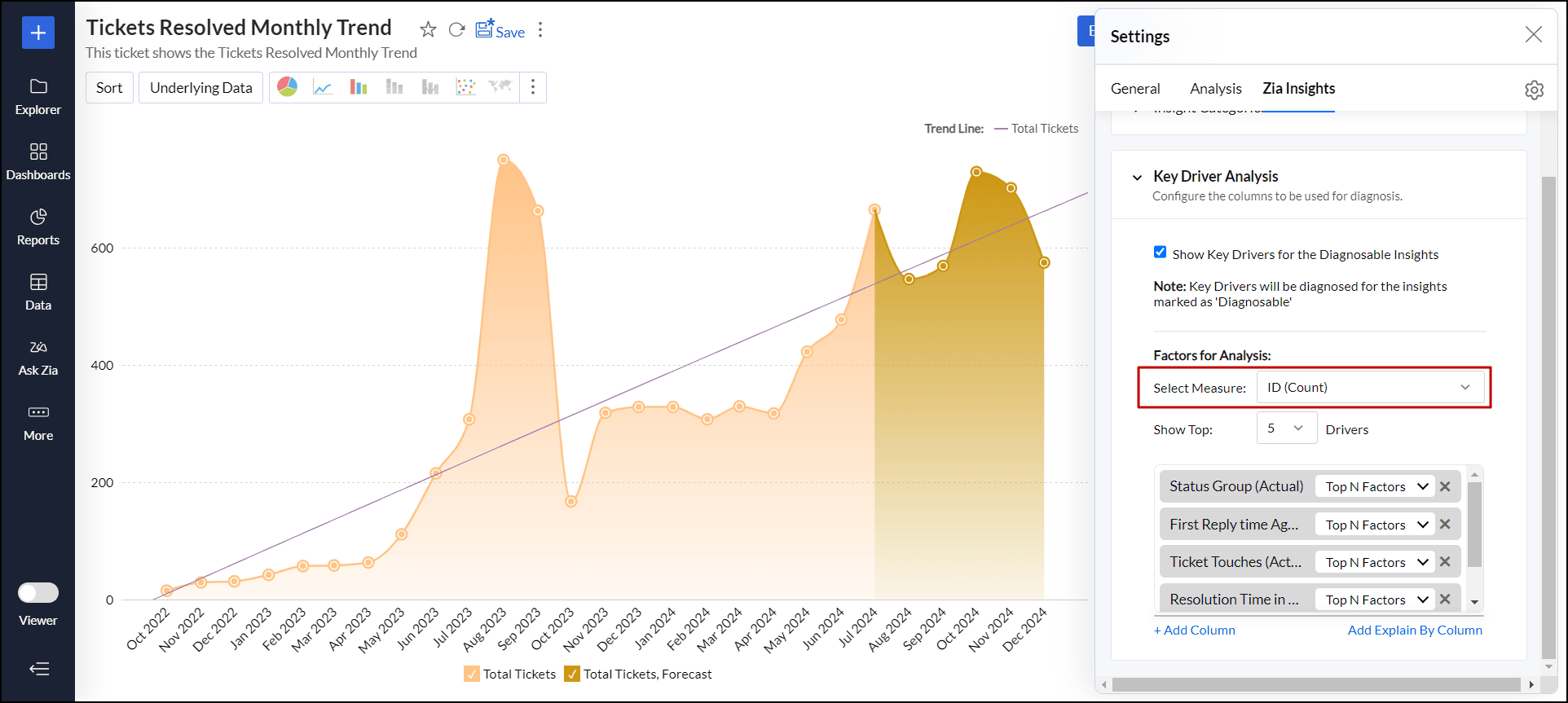The width and height of the screenshot is (1568, 703).
Task: Open Ask Zia in sidebar
Action: pyautogui.click(x=37, y=358)
